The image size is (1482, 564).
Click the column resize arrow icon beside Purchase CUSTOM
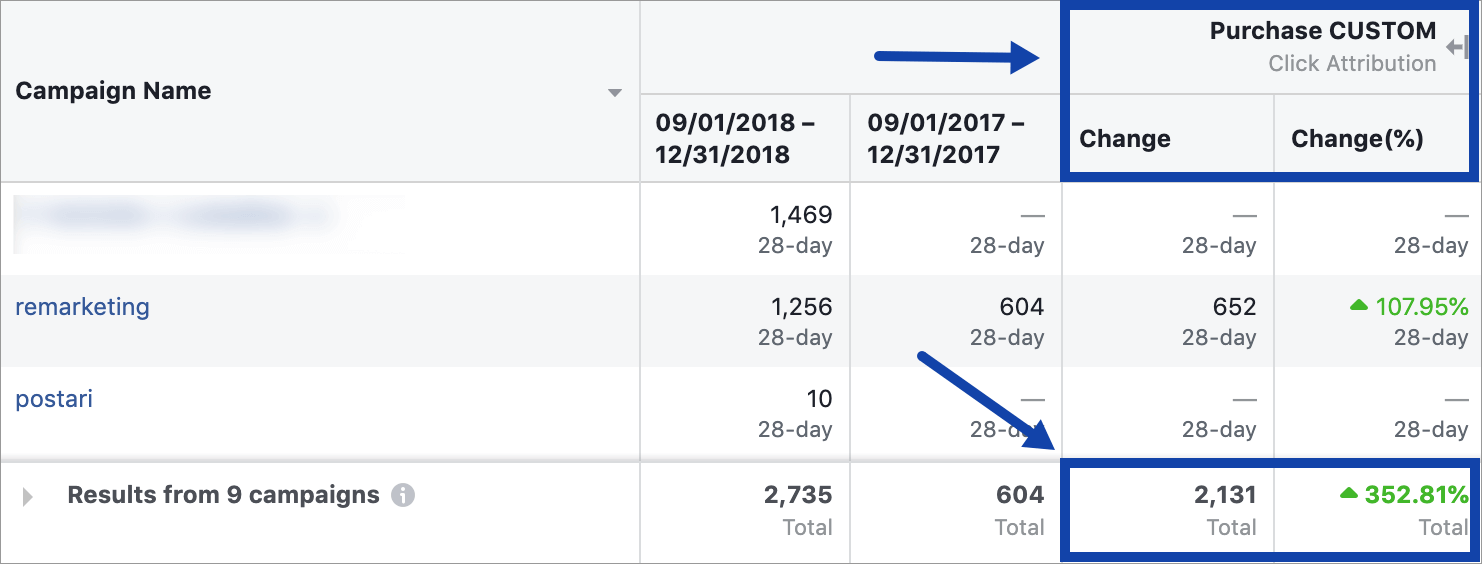1457,46
